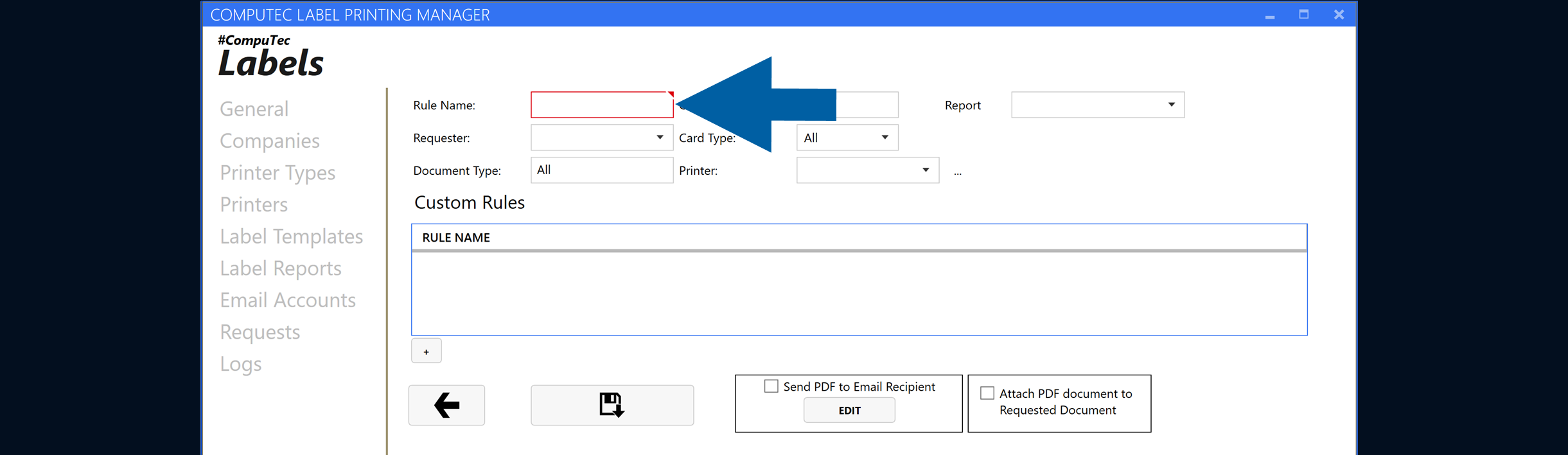Expand the Requester dropdown
The height and width of the screenshot is (455, 1568).
602,138
